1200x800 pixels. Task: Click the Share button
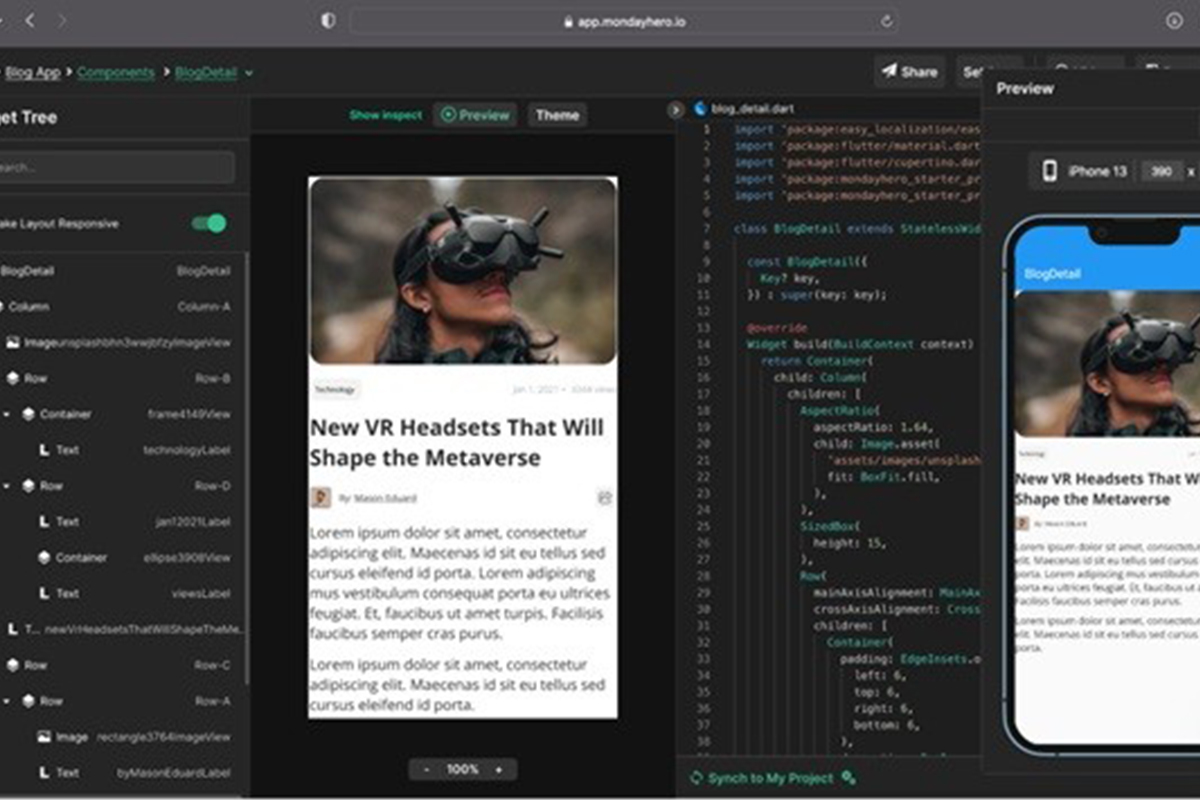coord(909,72)
